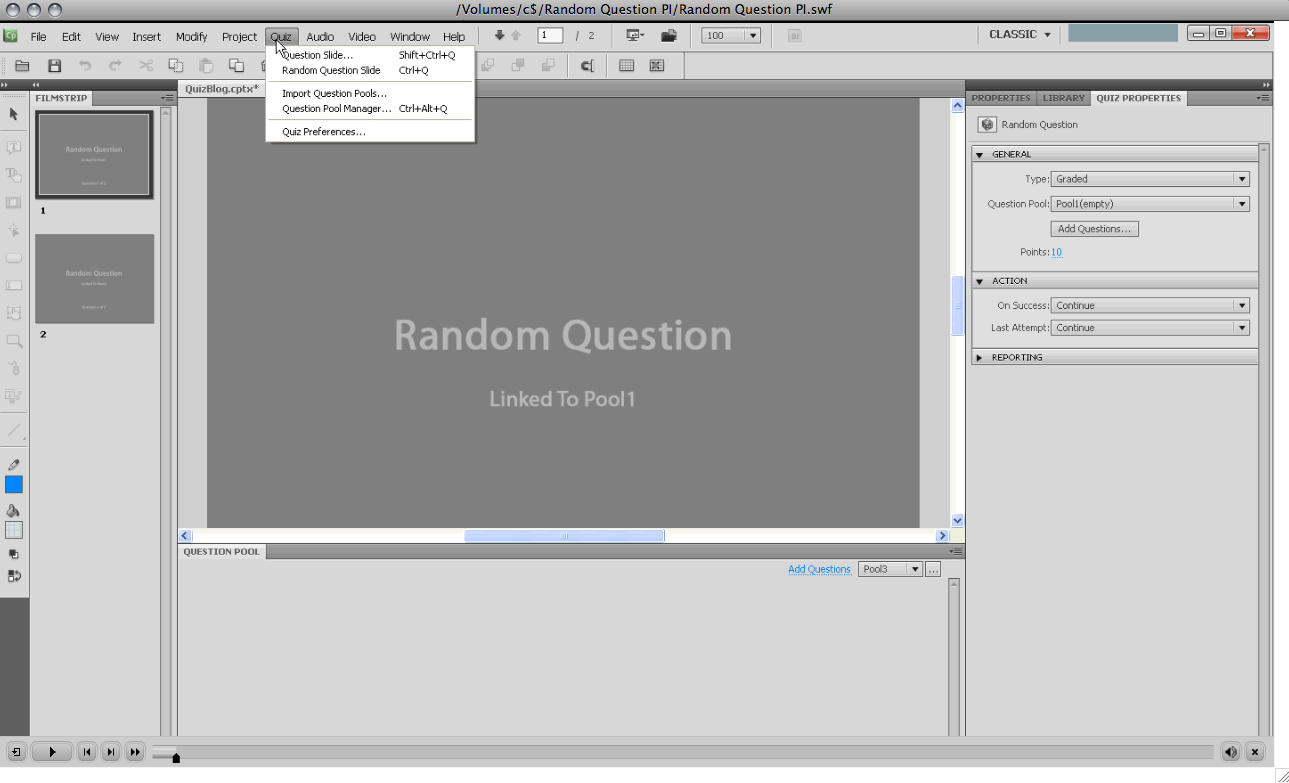Click the Add Questions... button

1094,229
